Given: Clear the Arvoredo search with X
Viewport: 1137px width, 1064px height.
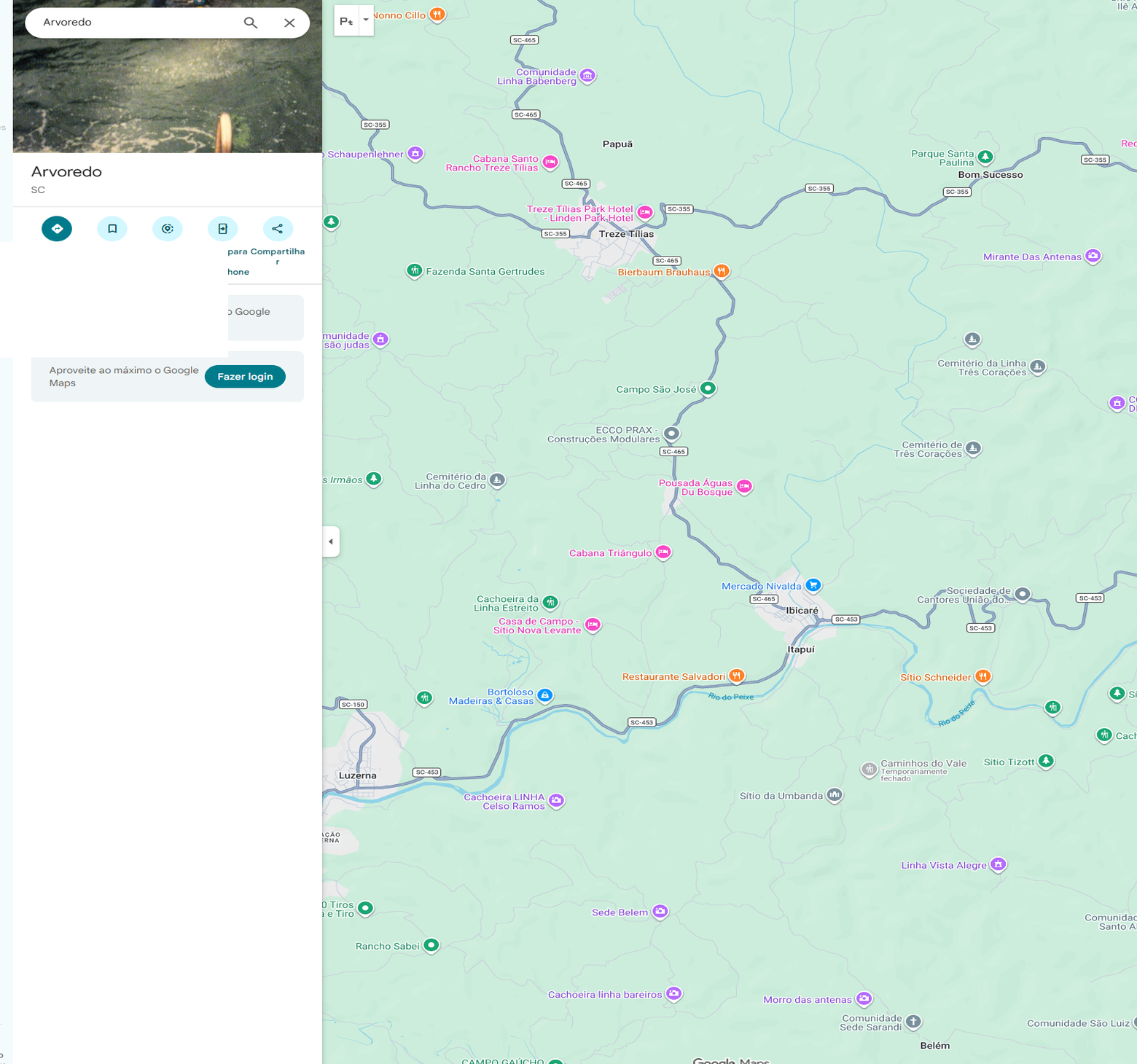Looking at the screenshot, I should (289, 23).
